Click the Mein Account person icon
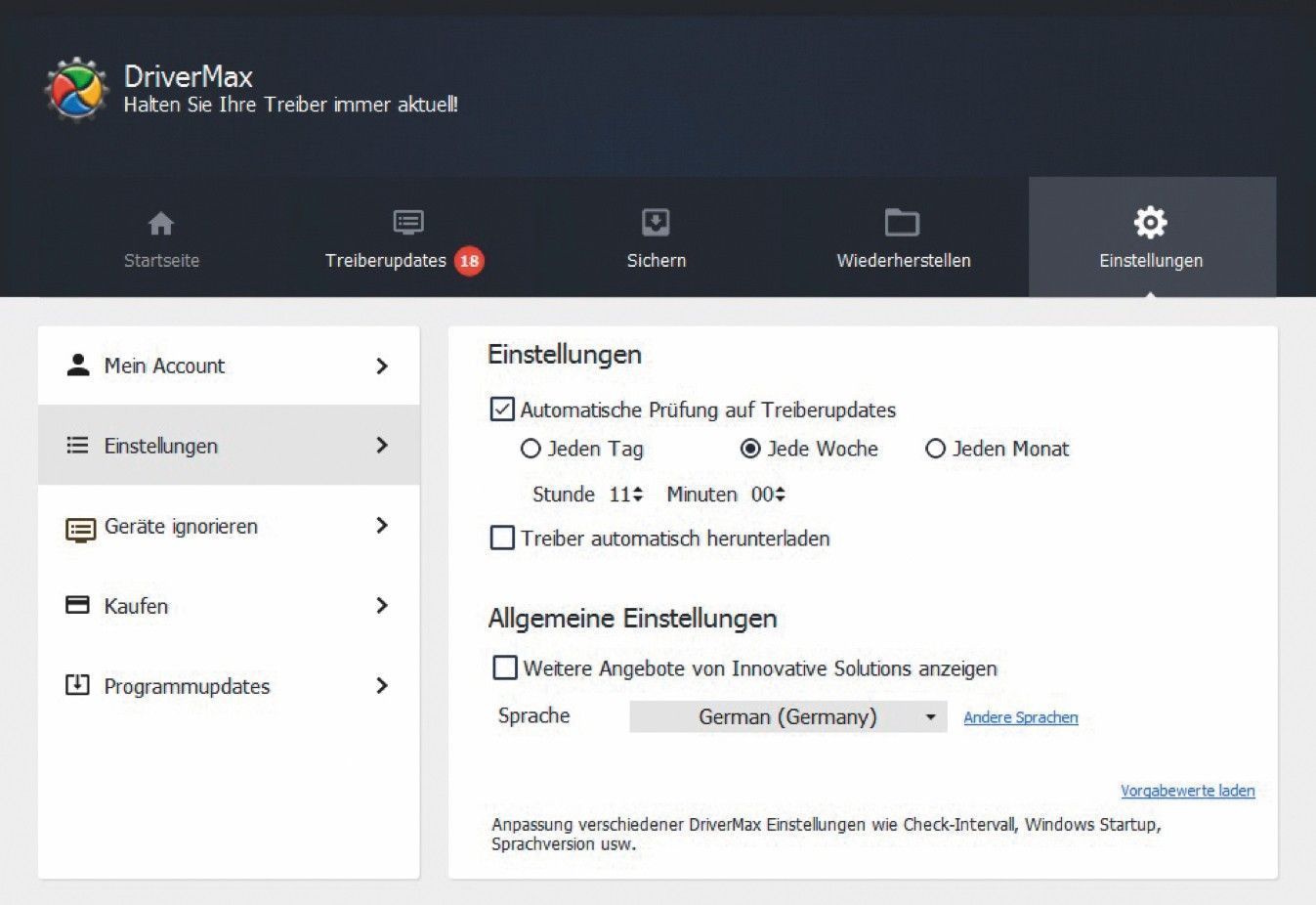 point(78,365)
